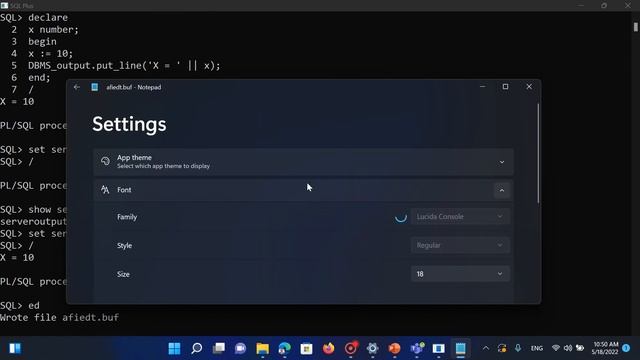The width and height of the screenshot is (640, 360).
Task: Click the microphone tray icon
Action: [x=518, y=348]
